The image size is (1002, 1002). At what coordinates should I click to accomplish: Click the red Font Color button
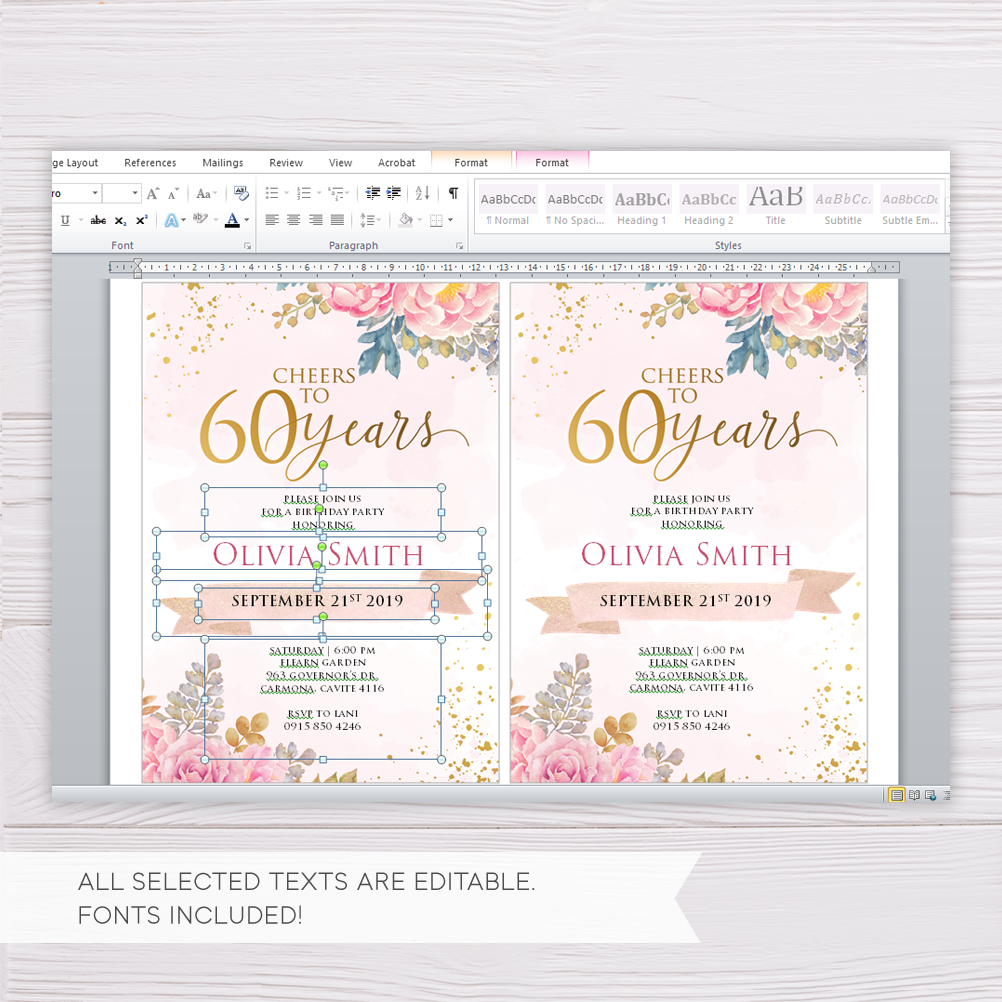233,220
